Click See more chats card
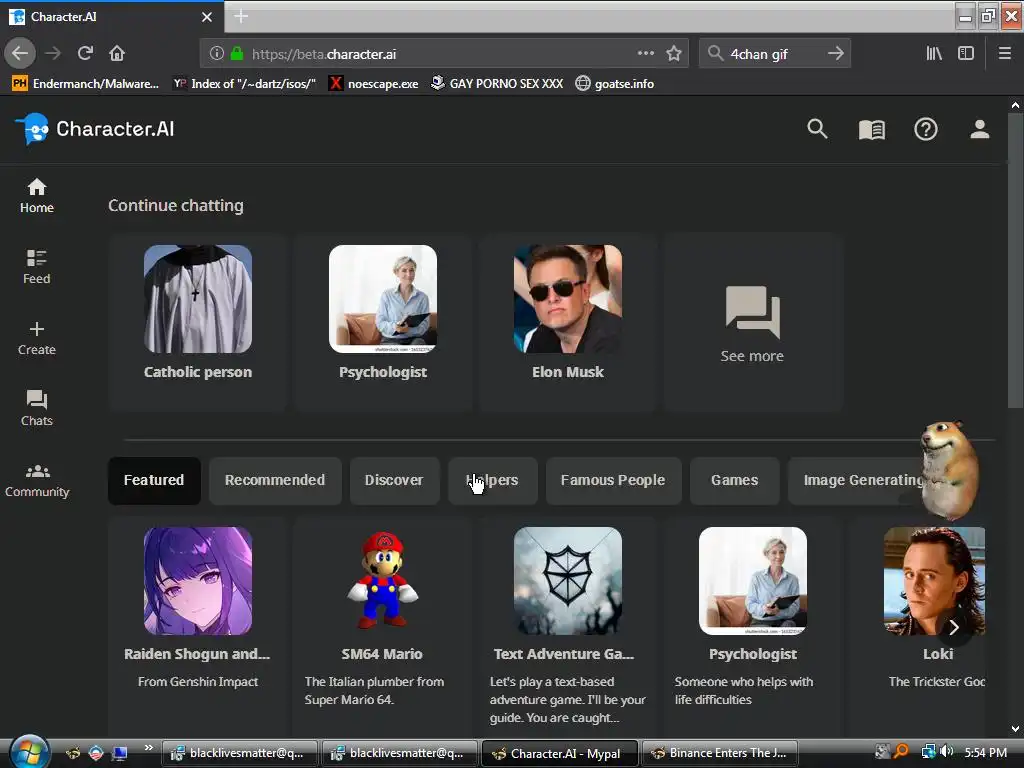Screen dimensions: 1024x768 (x=752, y=323)
